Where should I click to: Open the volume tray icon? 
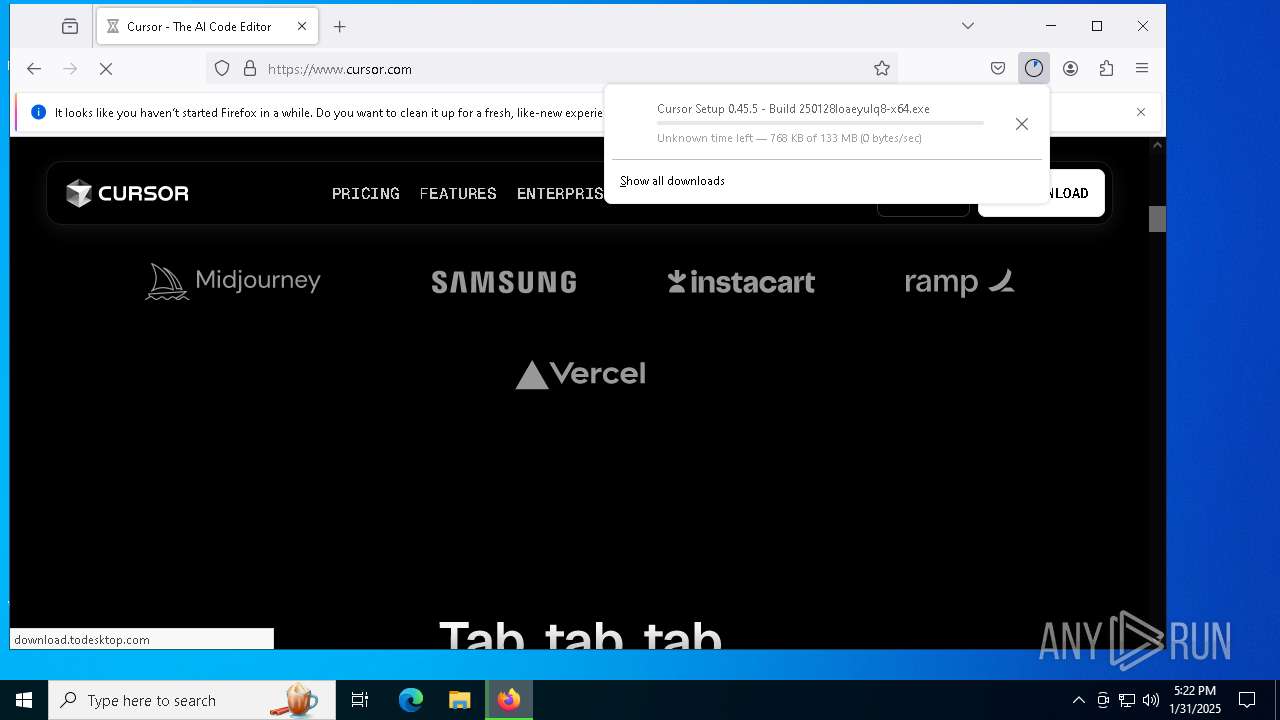point(1151,700)
